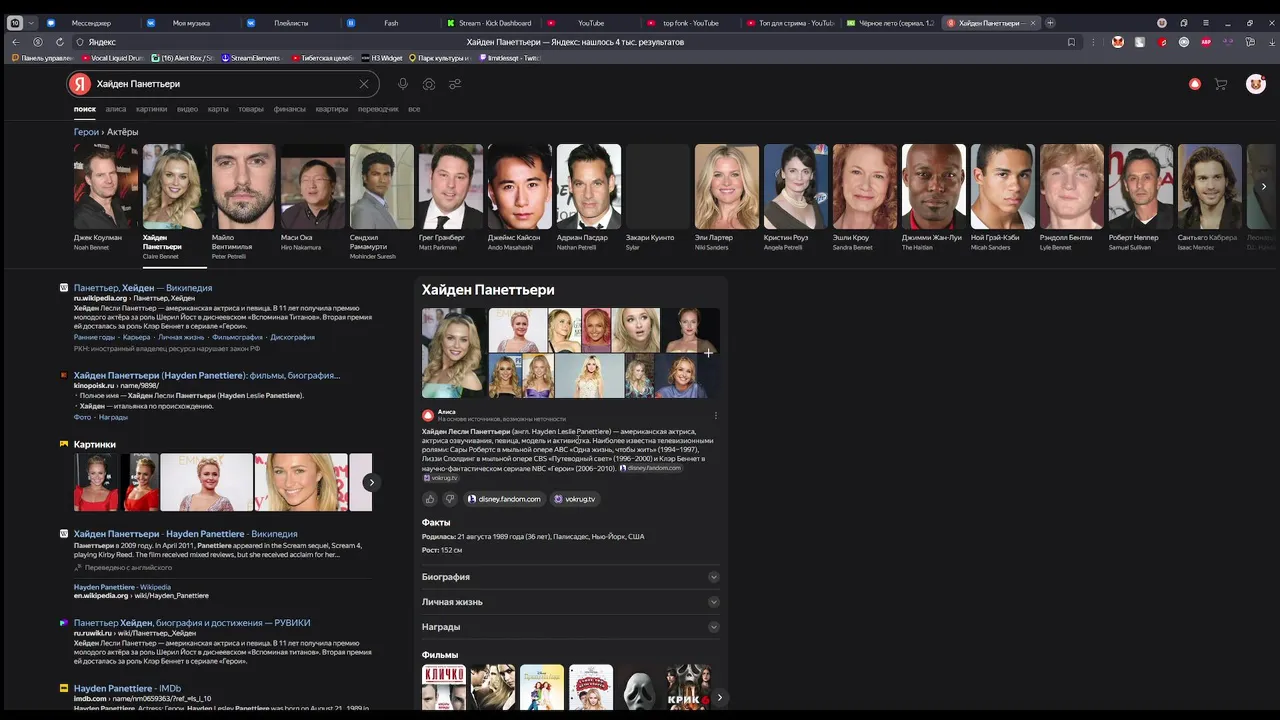Expand the Личная жизнь section
This screenshot has height=720, width=1280.
[x=571, y=602]
